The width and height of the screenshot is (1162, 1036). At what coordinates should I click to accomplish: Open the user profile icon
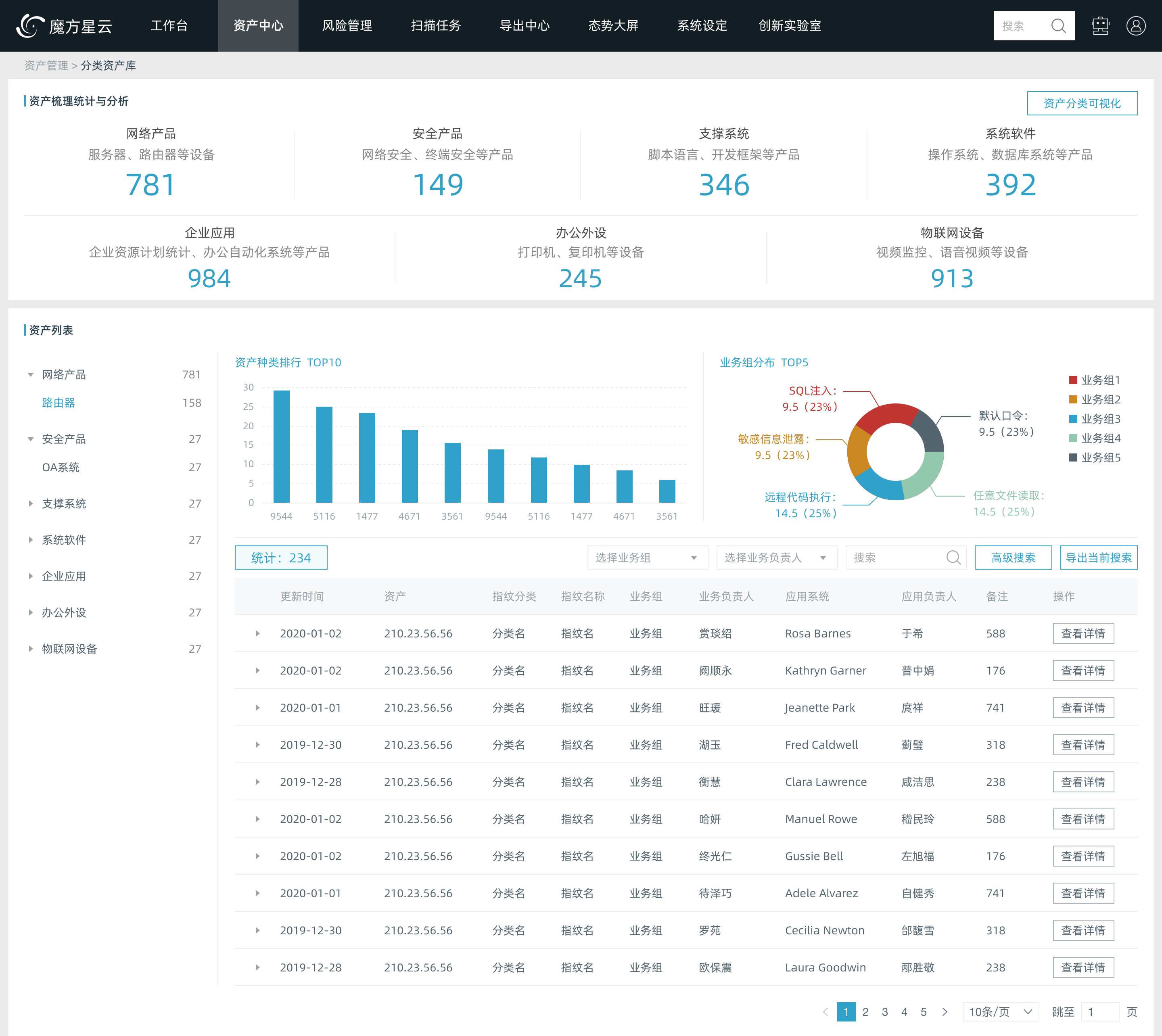coord(1135,25)
